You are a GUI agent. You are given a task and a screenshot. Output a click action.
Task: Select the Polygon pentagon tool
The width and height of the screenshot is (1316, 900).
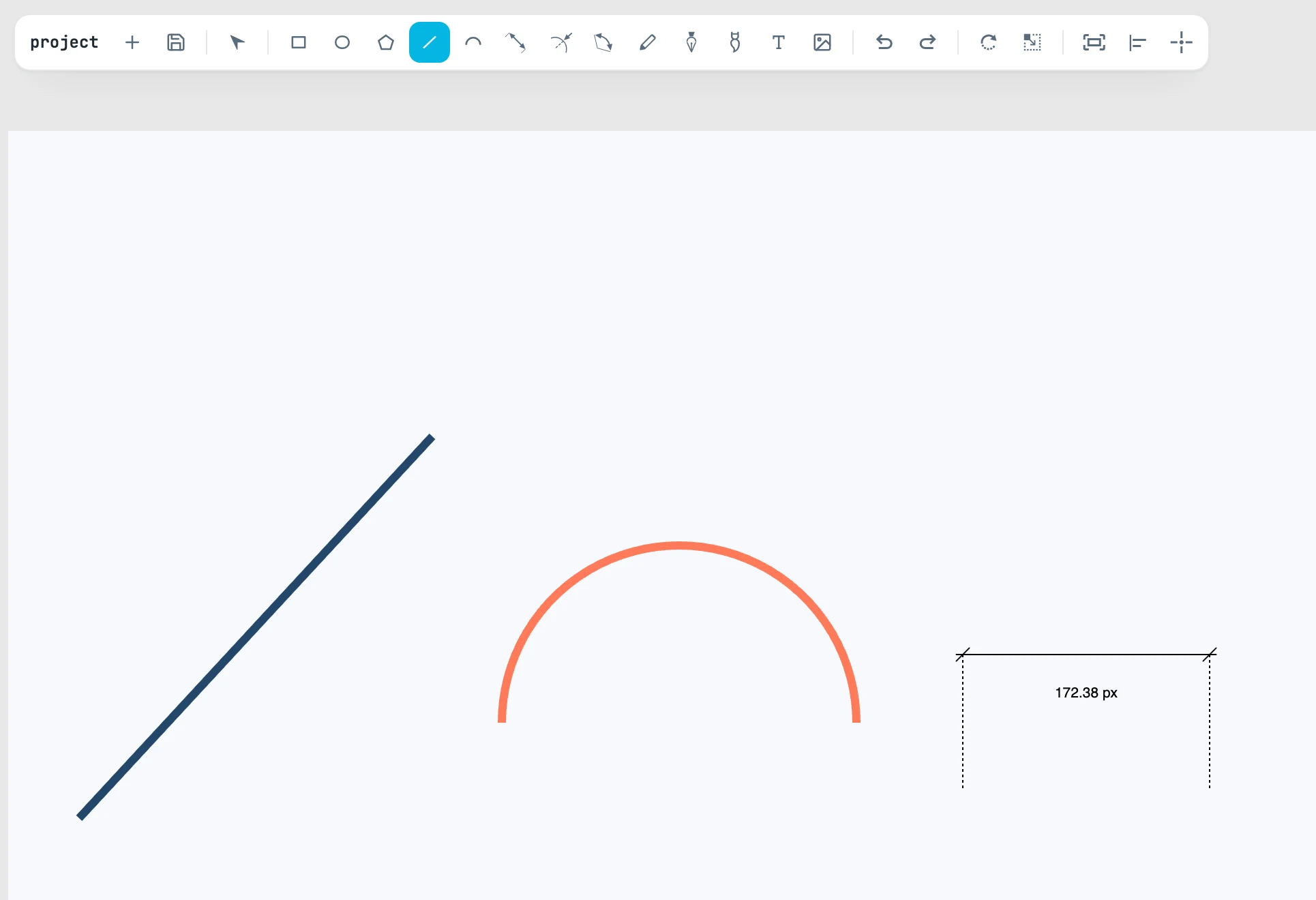coord(386,42)
